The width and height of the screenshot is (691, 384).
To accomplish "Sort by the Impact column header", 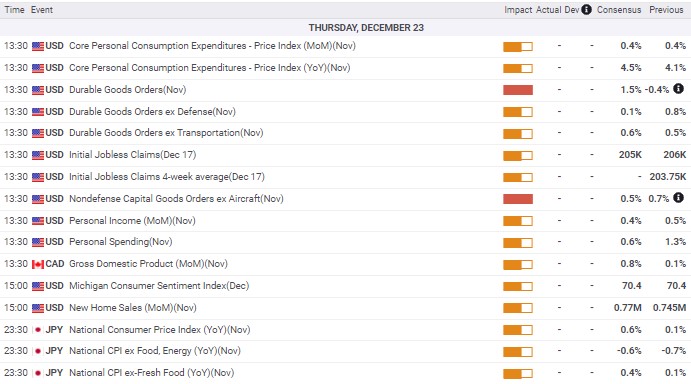I will (x=518, y=10).
